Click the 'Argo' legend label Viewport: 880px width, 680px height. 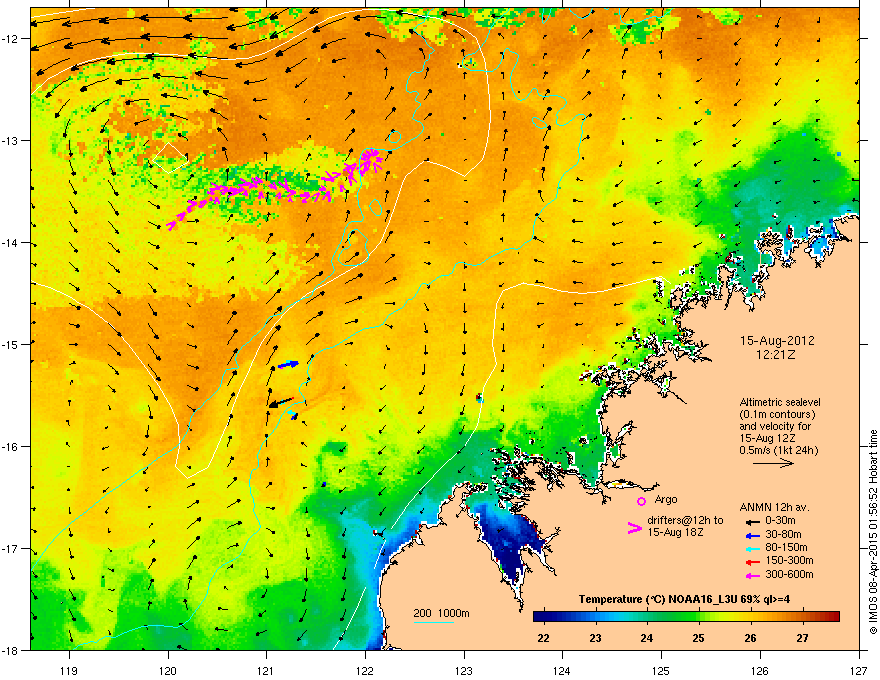666,499
